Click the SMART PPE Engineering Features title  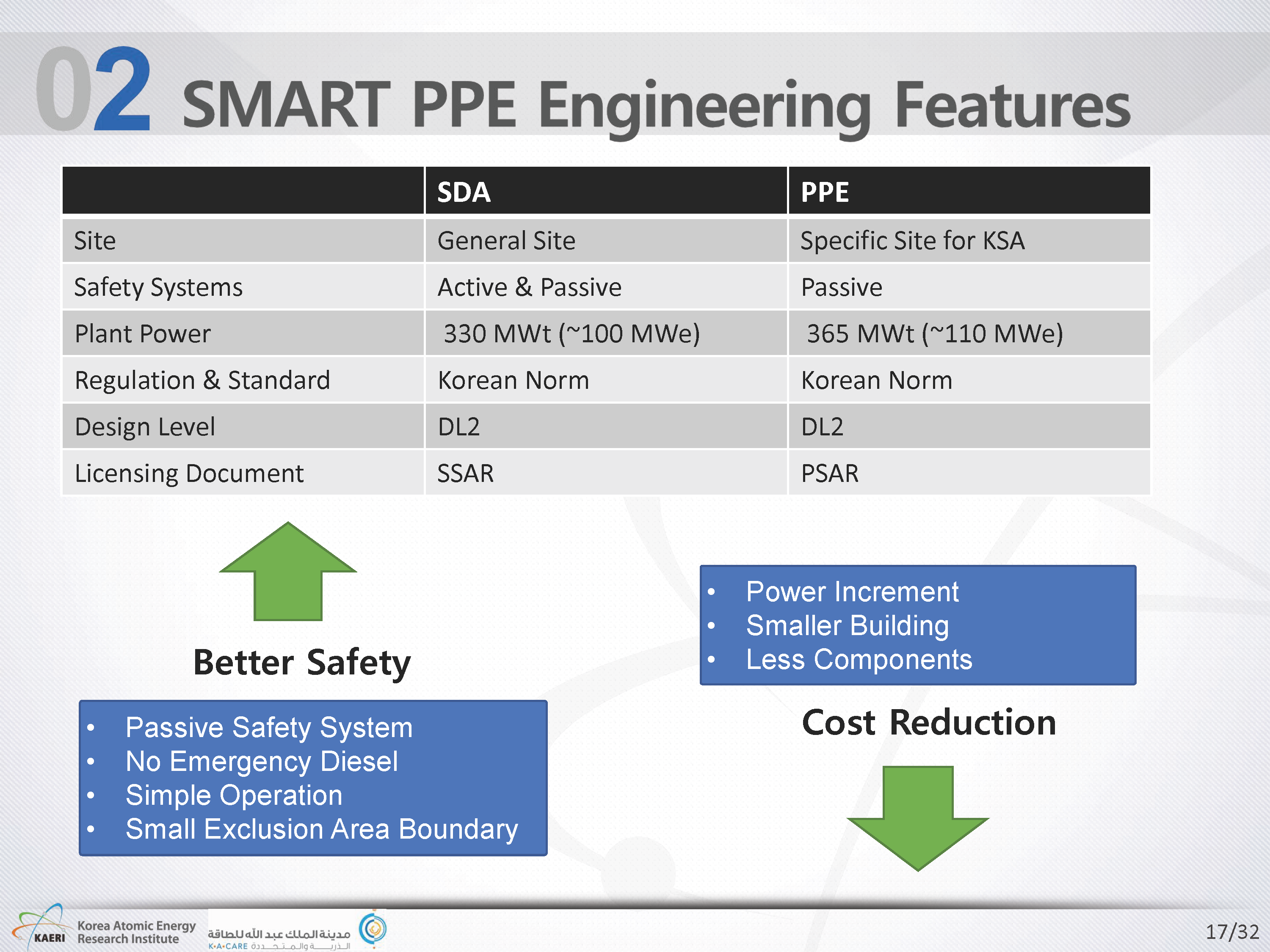click(656, 105)
